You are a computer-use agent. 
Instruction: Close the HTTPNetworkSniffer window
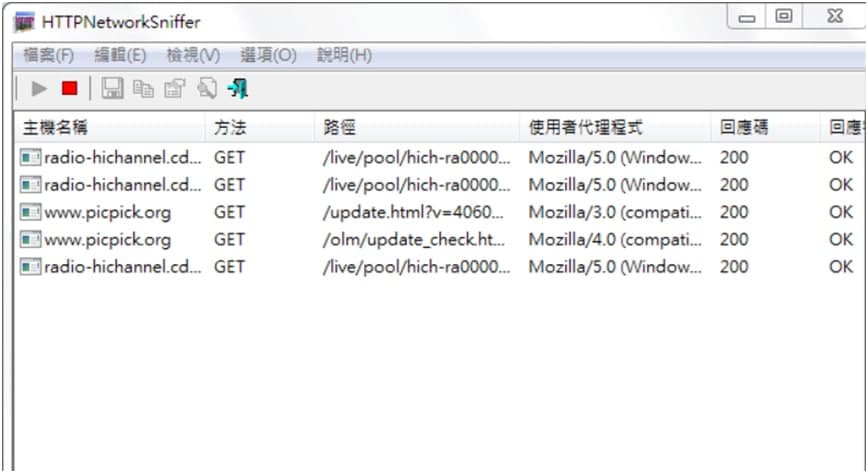pos(834,17)
